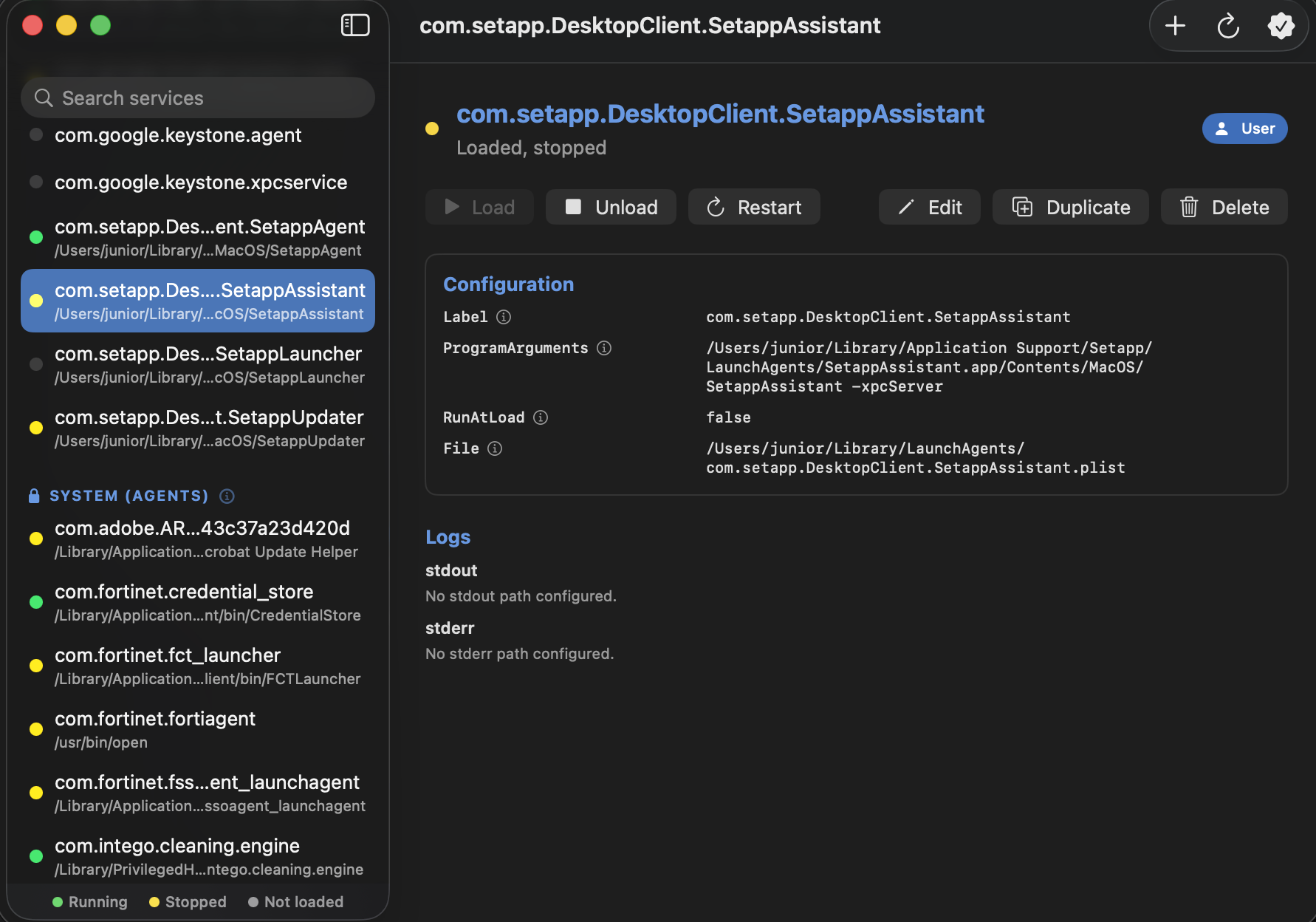The image size is (1316, 922).
Task: Click the plus add service icon
Action: point(1175,26)
